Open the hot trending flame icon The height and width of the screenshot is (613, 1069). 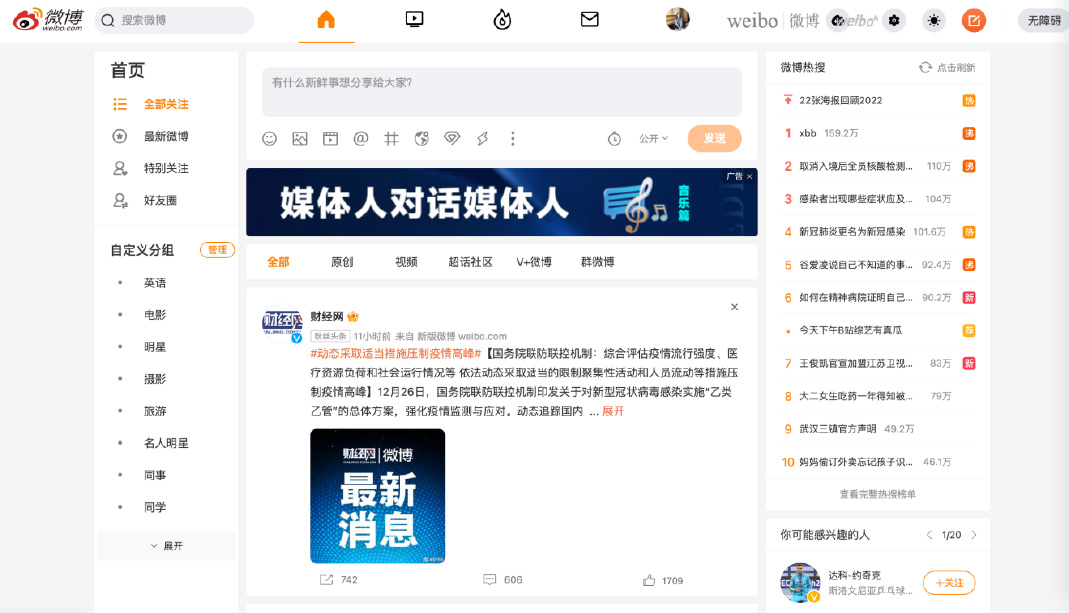[x=502, y=20]
